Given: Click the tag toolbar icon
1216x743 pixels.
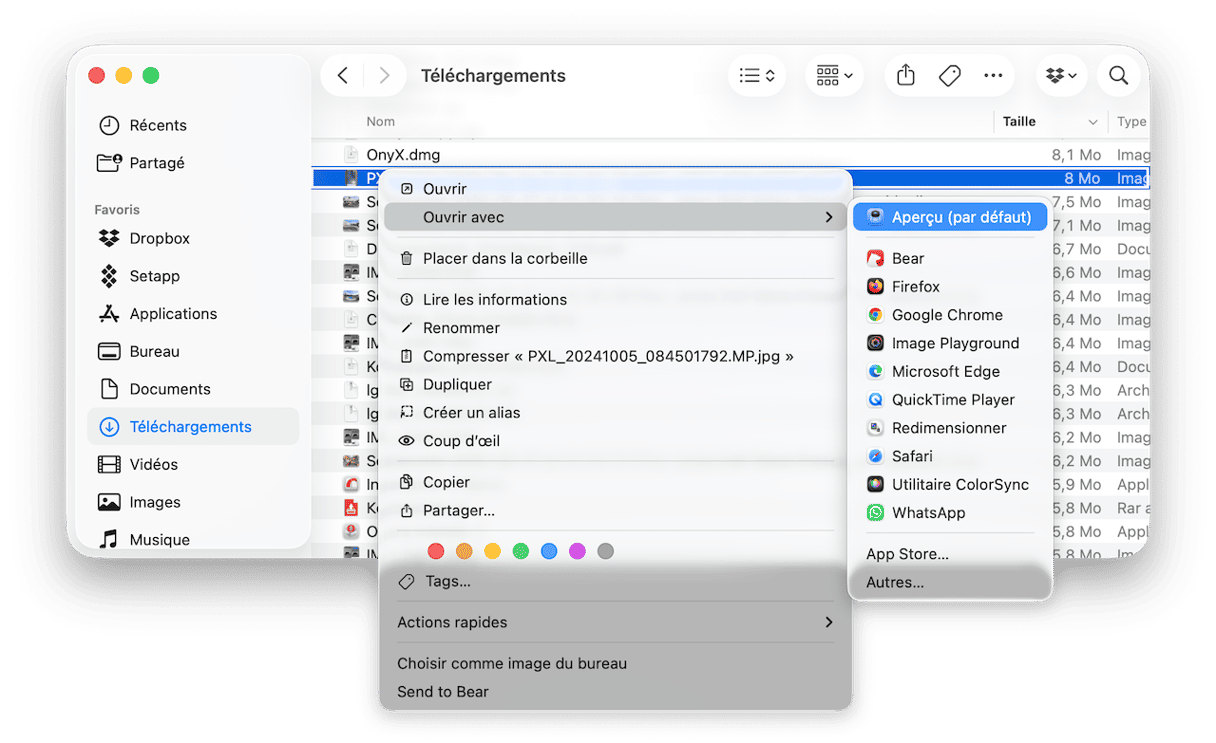Looking at the screenshot, I should [950, 76].
